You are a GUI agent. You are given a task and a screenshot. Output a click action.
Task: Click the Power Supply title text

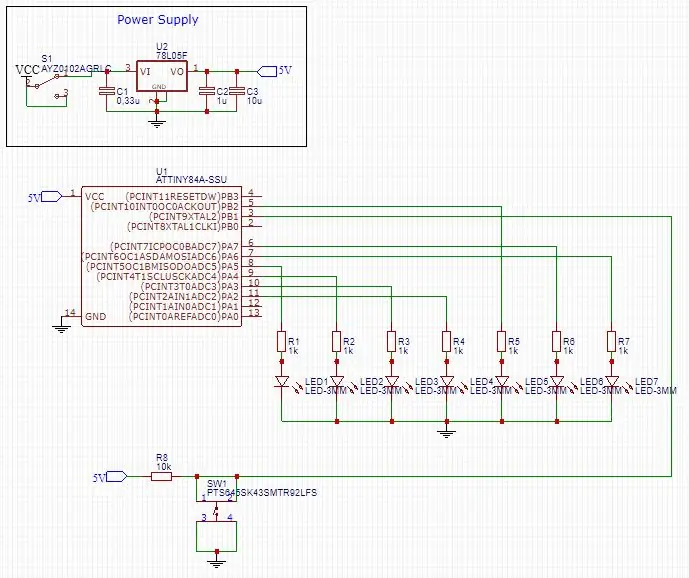[158, 20]
